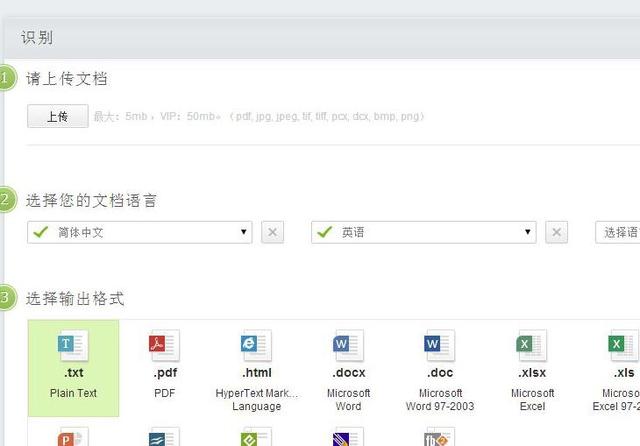Select the green e-book format icon

point(256,437)
